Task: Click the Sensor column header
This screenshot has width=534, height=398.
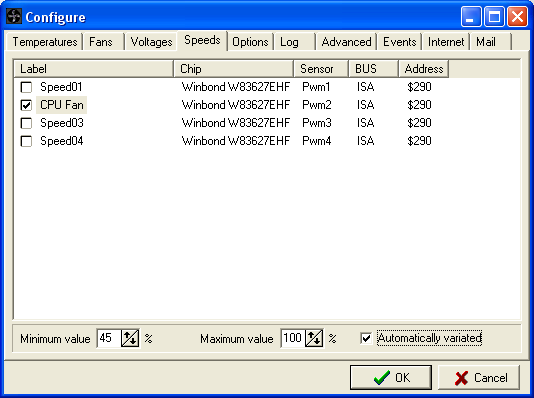Action: (321, 69)
